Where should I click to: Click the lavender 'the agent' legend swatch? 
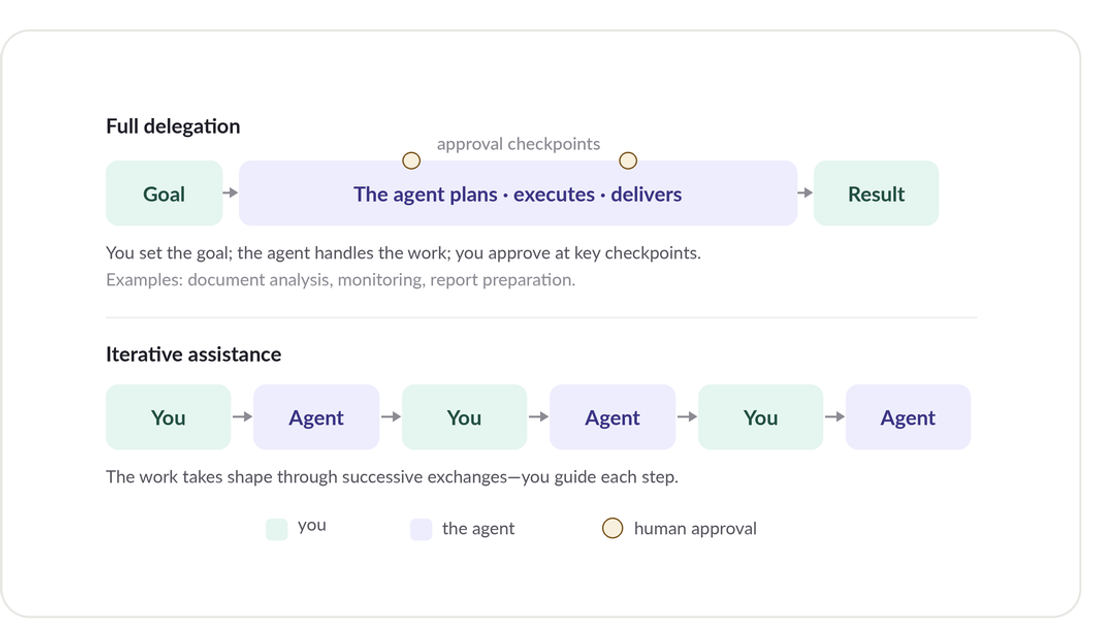point(421,529)
